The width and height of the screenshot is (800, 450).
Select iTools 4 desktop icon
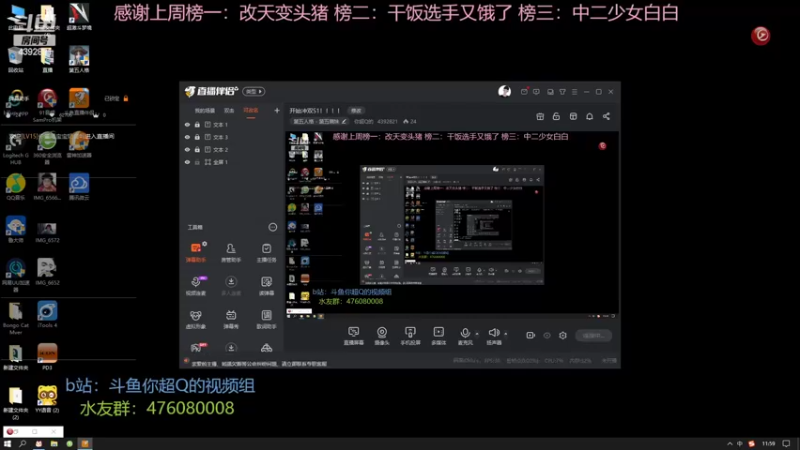click(47, 315)
